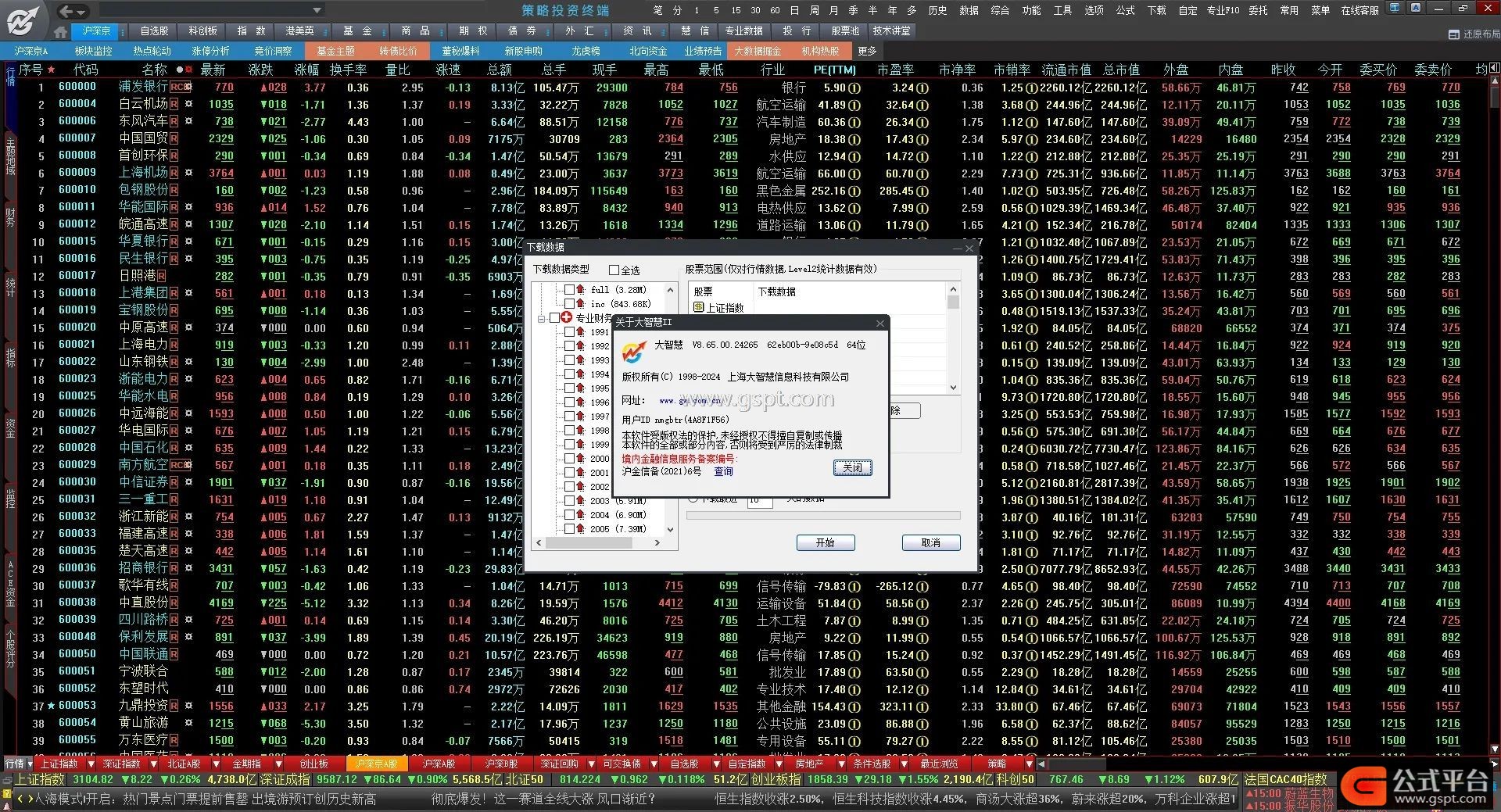Click the download progress bar in 下载数据
The height and width of the screenshot is (812, 1501).
[x=823, y=516]
